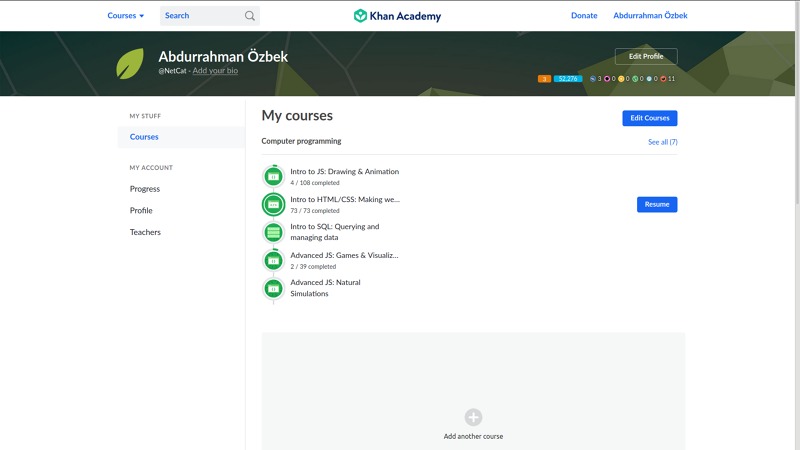
Task: Click the 4 / 108 completed text
Action: coord(315,183)
